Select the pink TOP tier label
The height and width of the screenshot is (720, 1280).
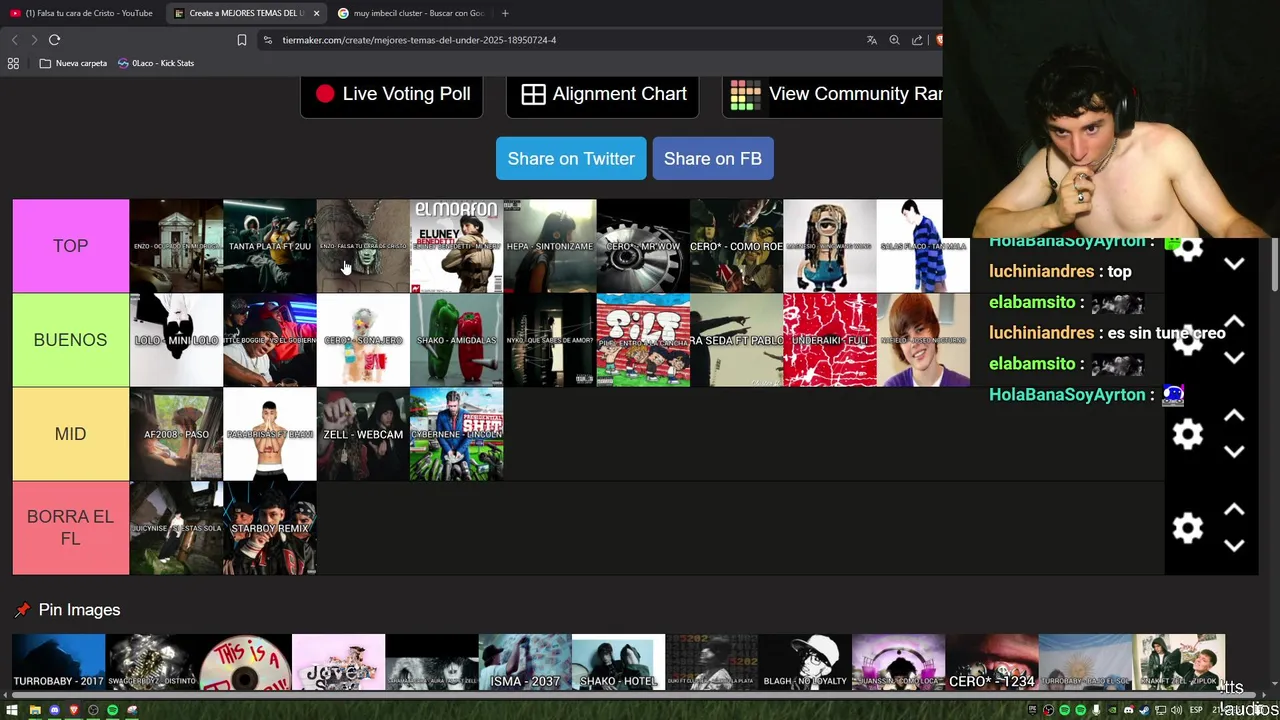(x=71, y=246)
